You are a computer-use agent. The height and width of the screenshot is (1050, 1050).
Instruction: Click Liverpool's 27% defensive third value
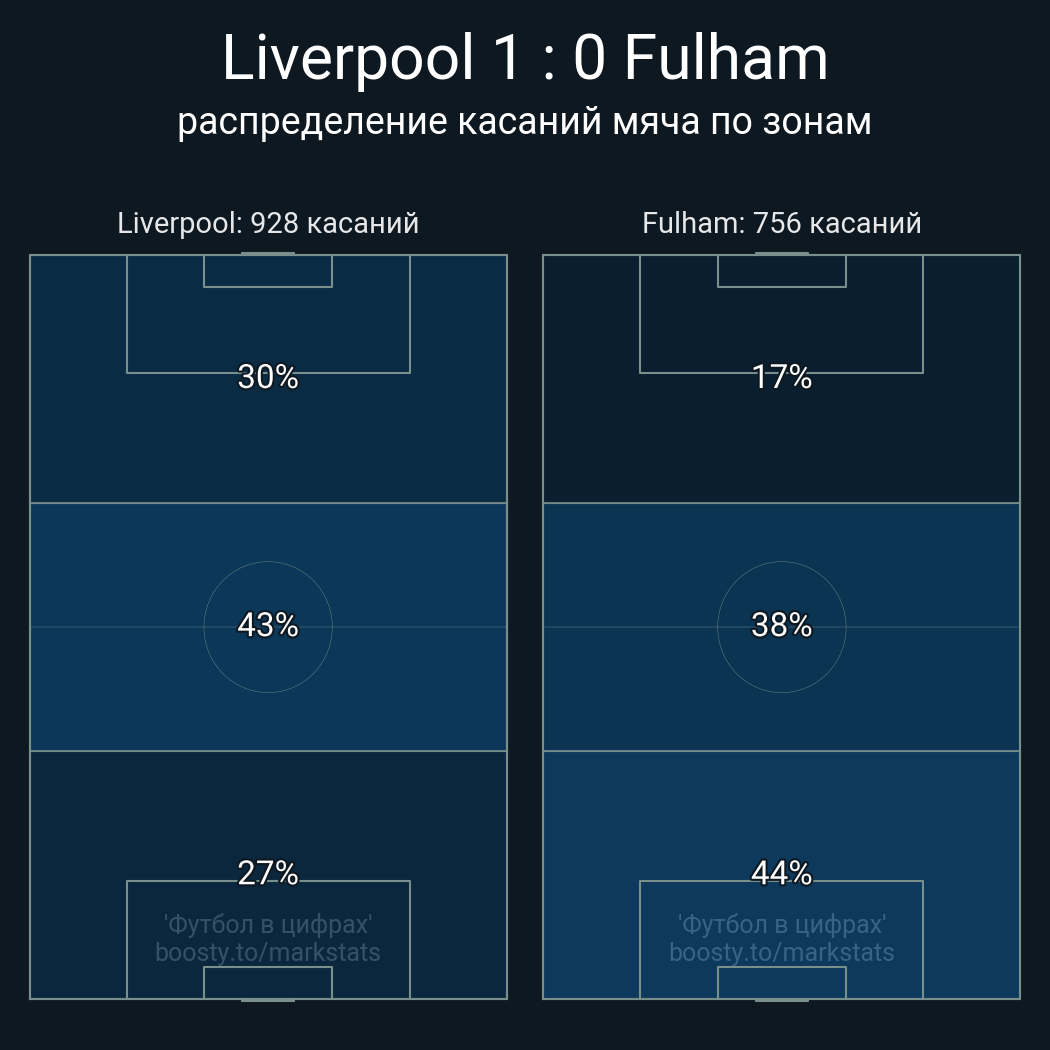pyautogui.click(x=268, y=873)
